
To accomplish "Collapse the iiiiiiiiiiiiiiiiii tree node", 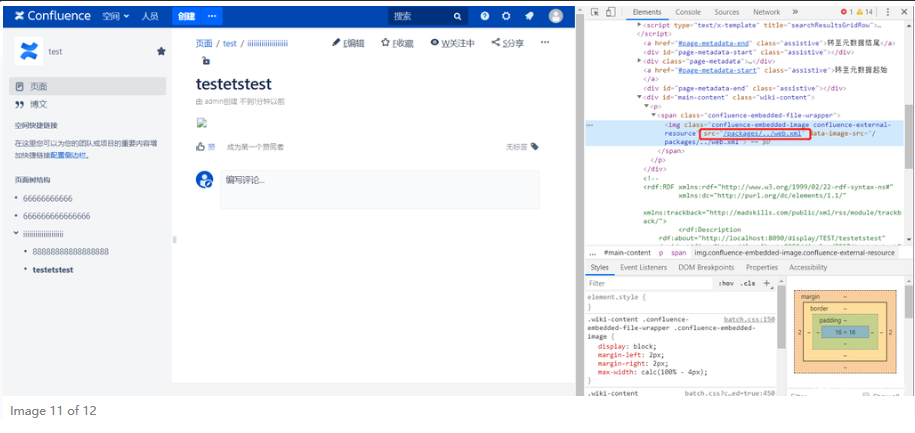I will (x=16, y=233).
